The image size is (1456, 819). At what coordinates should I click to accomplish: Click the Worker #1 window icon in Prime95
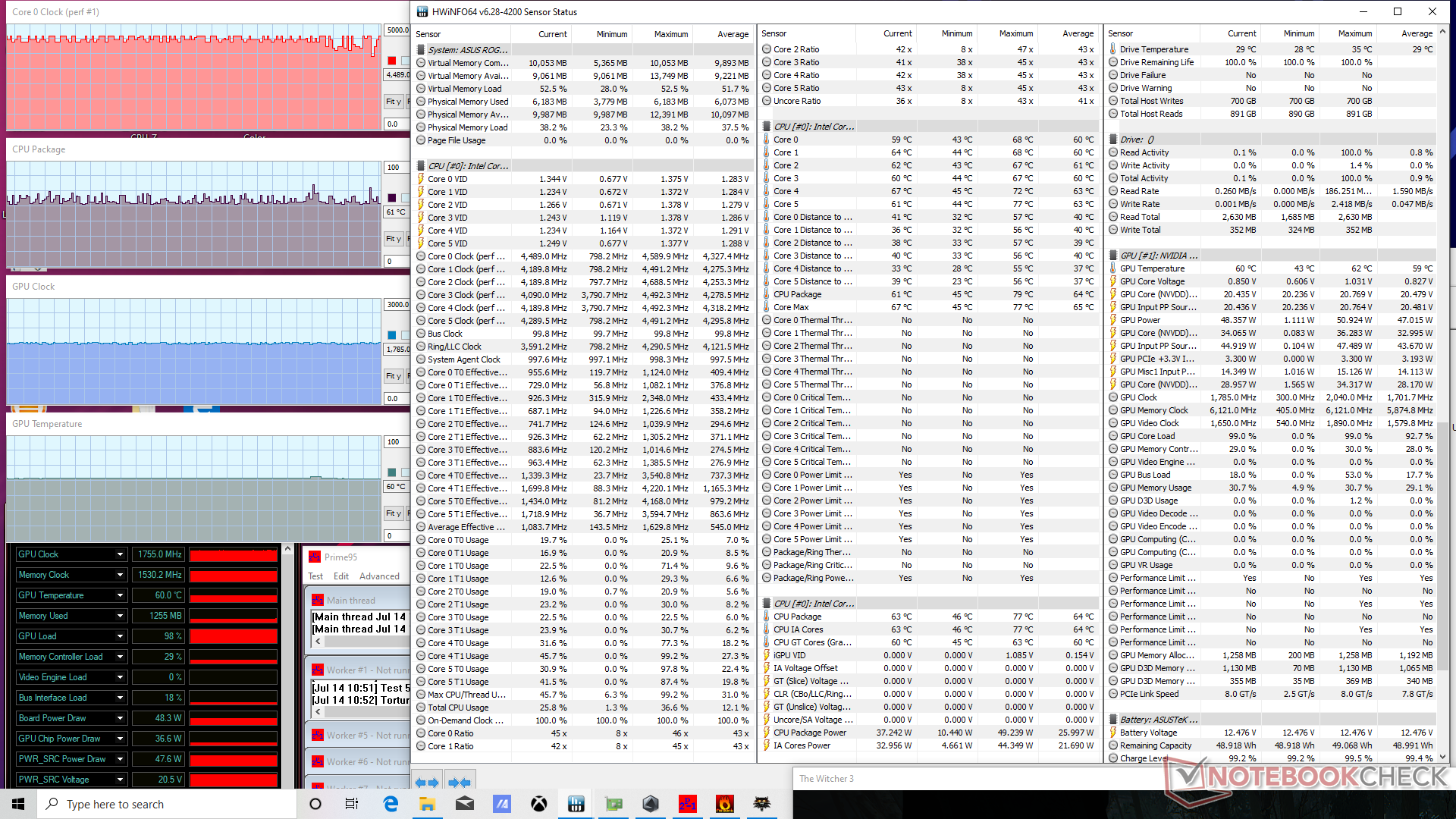point(318,670)
